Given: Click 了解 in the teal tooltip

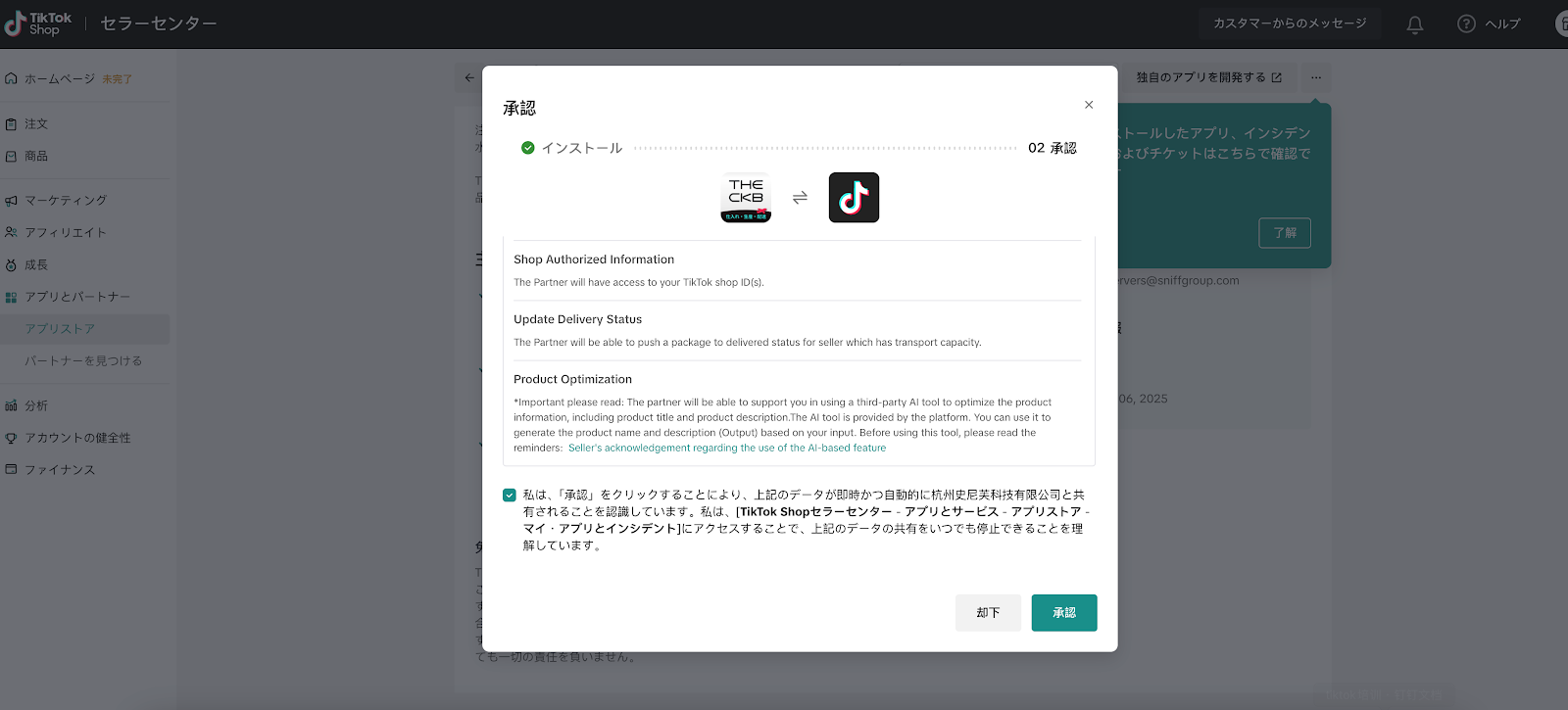Looking at the screenshot, I should [x=1285, y=233].
